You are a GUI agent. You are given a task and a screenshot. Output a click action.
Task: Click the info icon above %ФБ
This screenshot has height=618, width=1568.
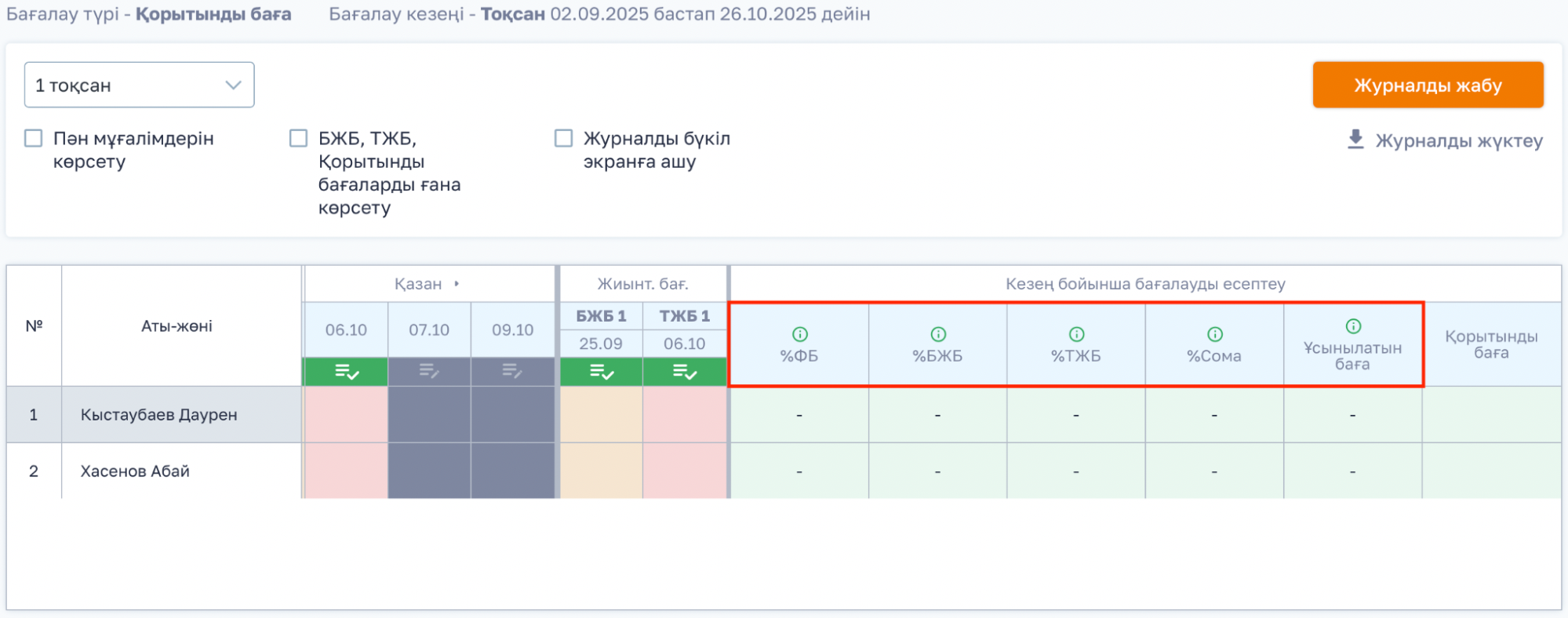point(799,335)
